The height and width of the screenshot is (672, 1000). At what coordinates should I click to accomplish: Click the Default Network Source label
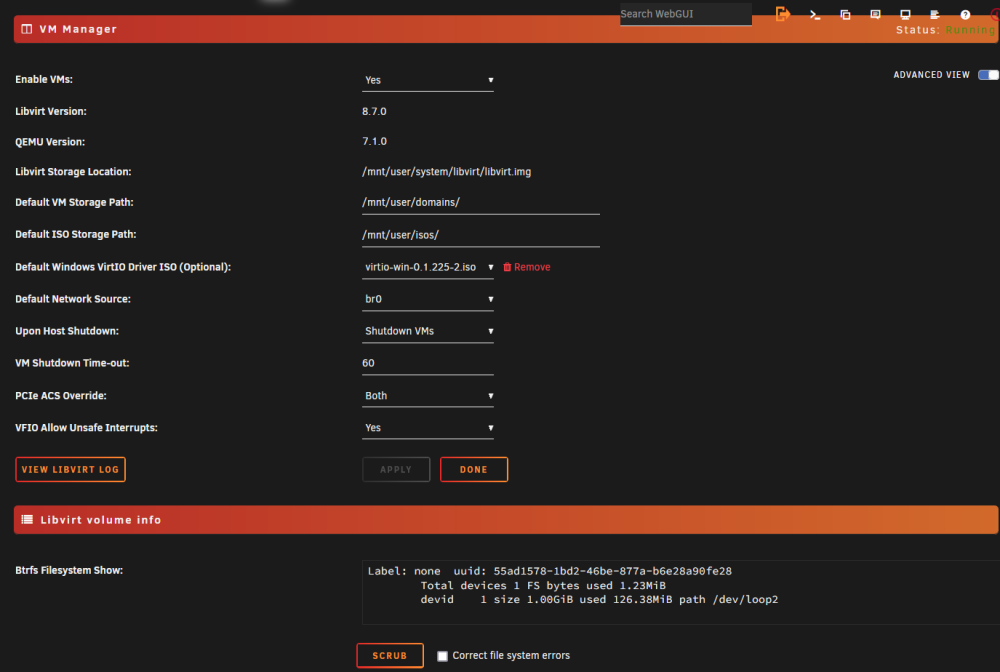pyautogui.click(x=73, y=299)
